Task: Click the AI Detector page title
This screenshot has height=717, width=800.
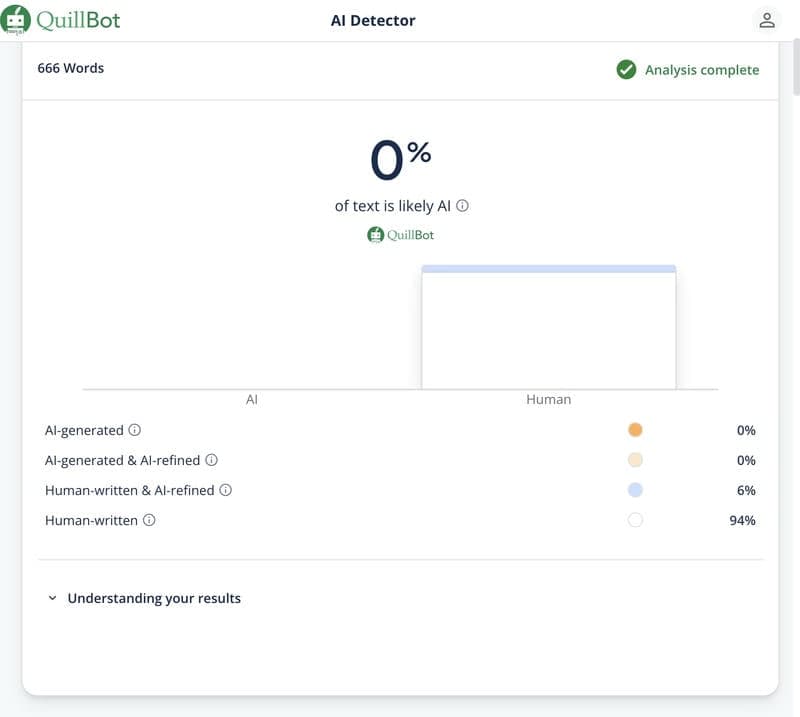Action: coord(373,20)
